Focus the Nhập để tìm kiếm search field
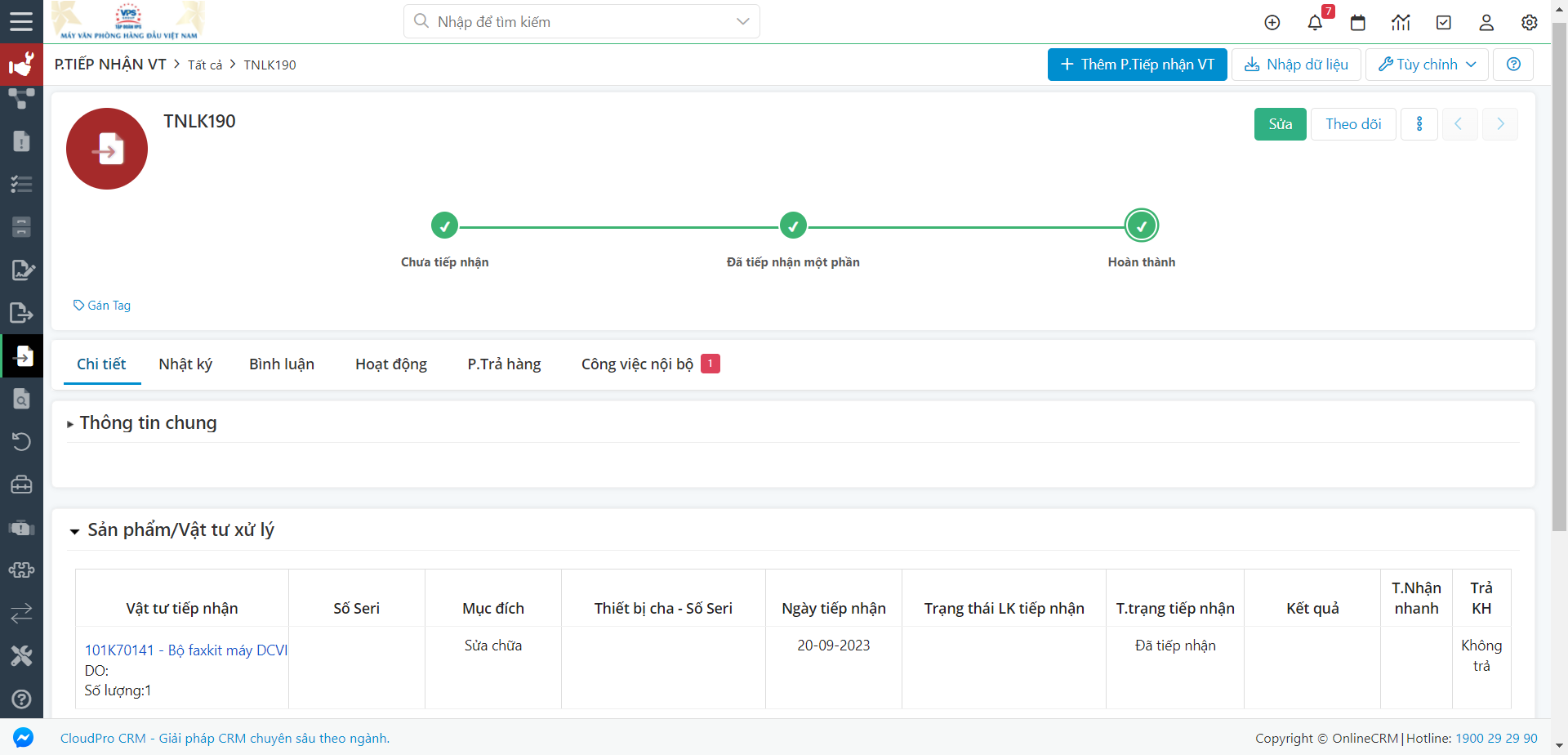This screenshot has width=1568, height=755. pyautogui.click(x=581, y=21)
